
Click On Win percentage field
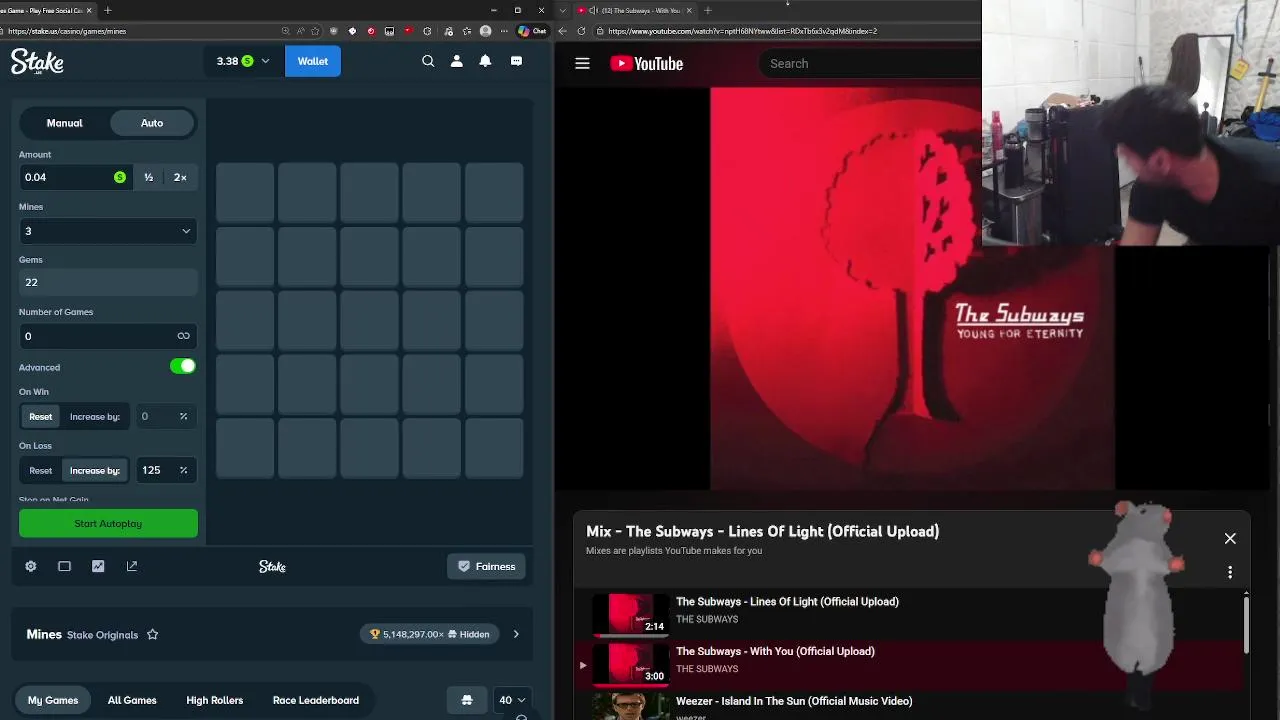[x=164, y=416]
